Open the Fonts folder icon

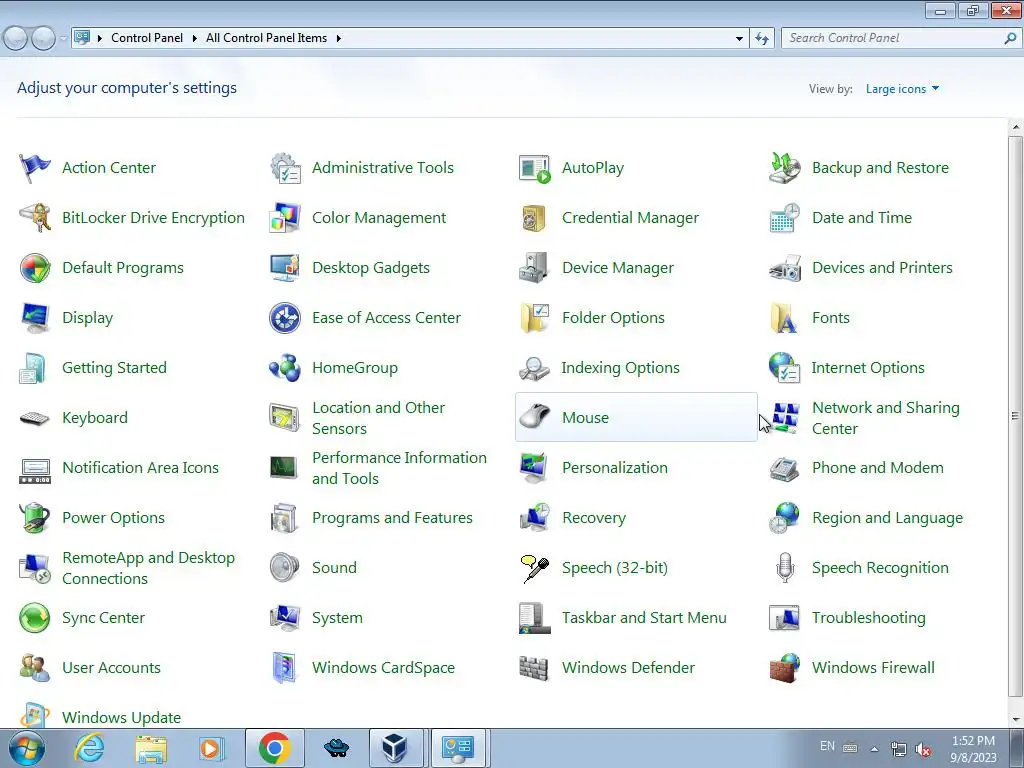pos(784,318)
